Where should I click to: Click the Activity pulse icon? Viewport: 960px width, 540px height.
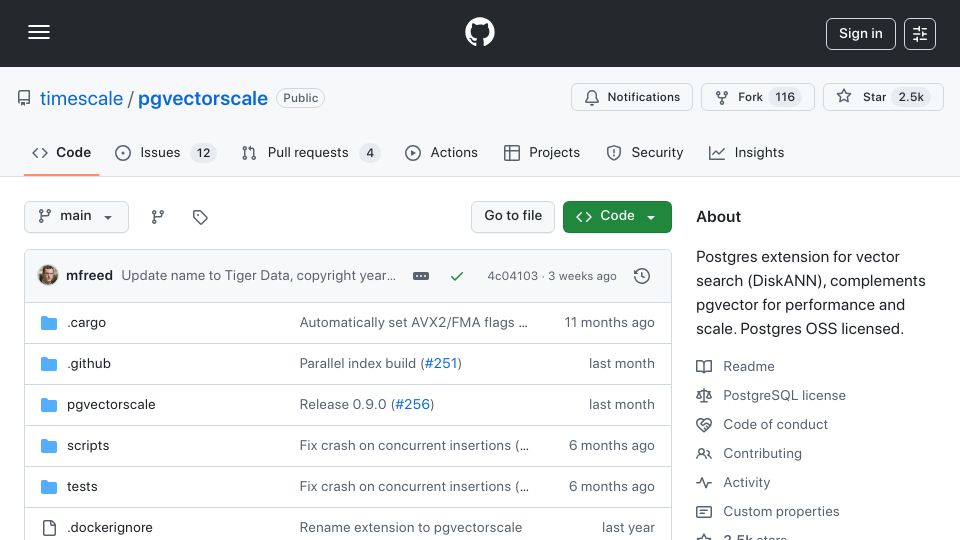point(704,482)
